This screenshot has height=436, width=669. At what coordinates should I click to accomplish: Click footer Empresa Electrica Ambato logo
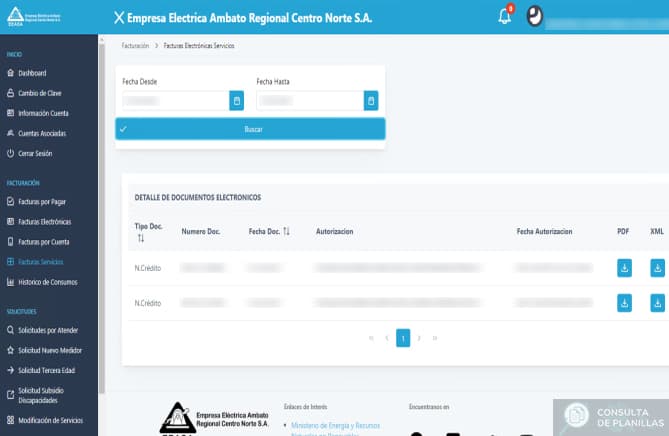[214, 419]
